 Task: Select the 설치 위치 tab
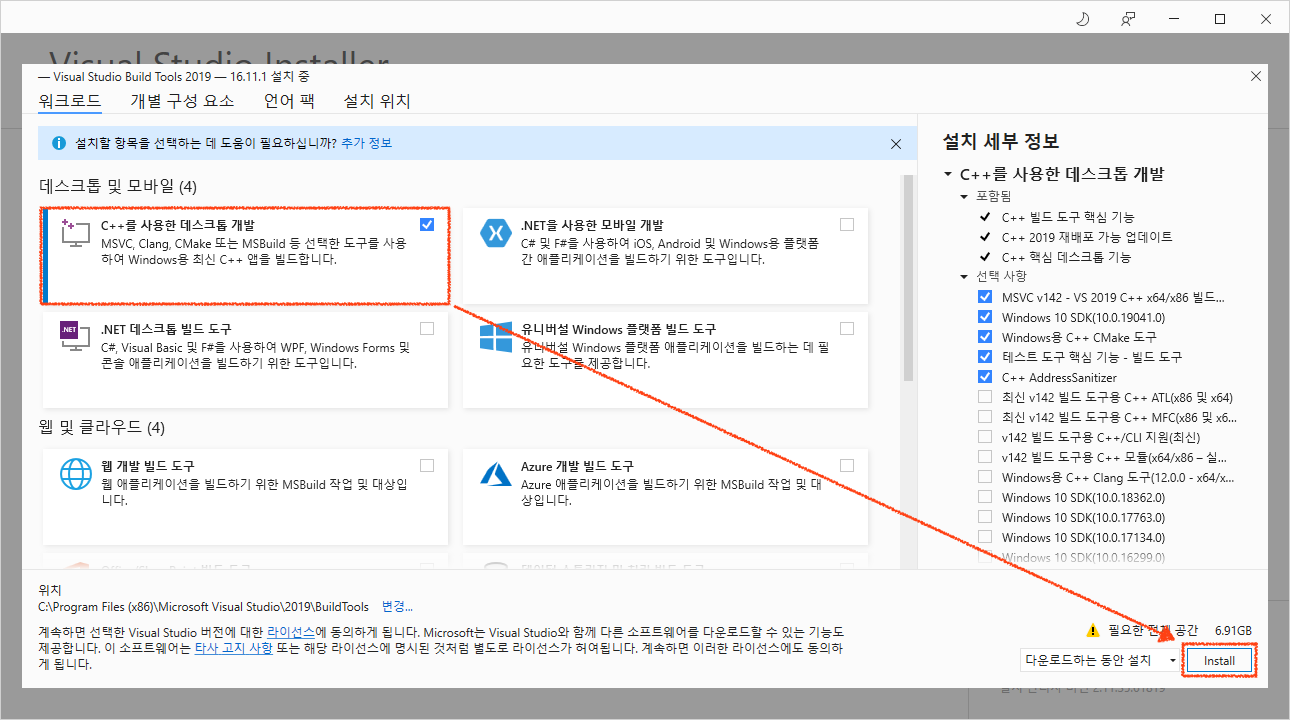(377, 101)
